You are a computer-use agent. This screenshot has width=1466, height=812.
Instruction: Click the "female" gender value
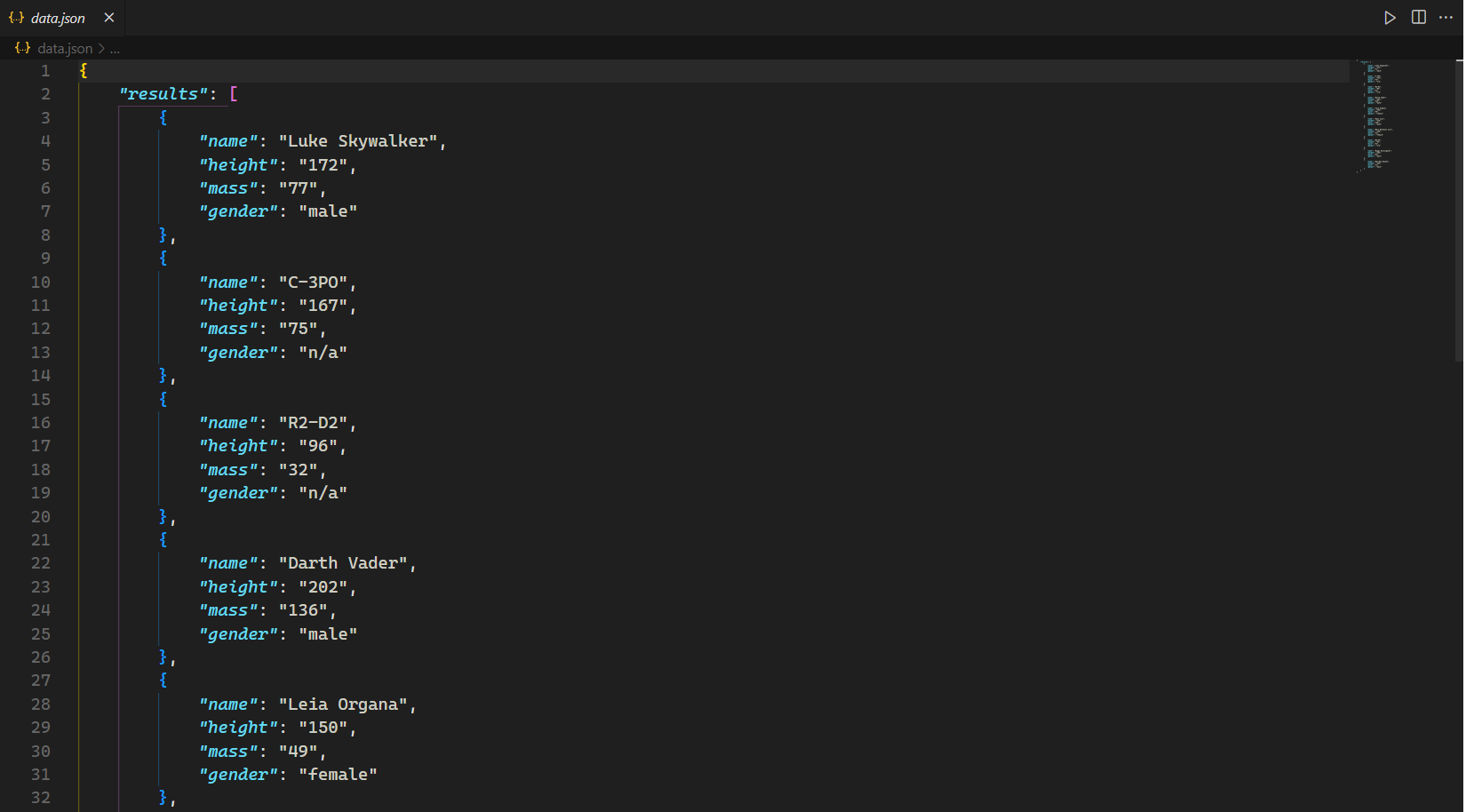[x=339, y=775]
